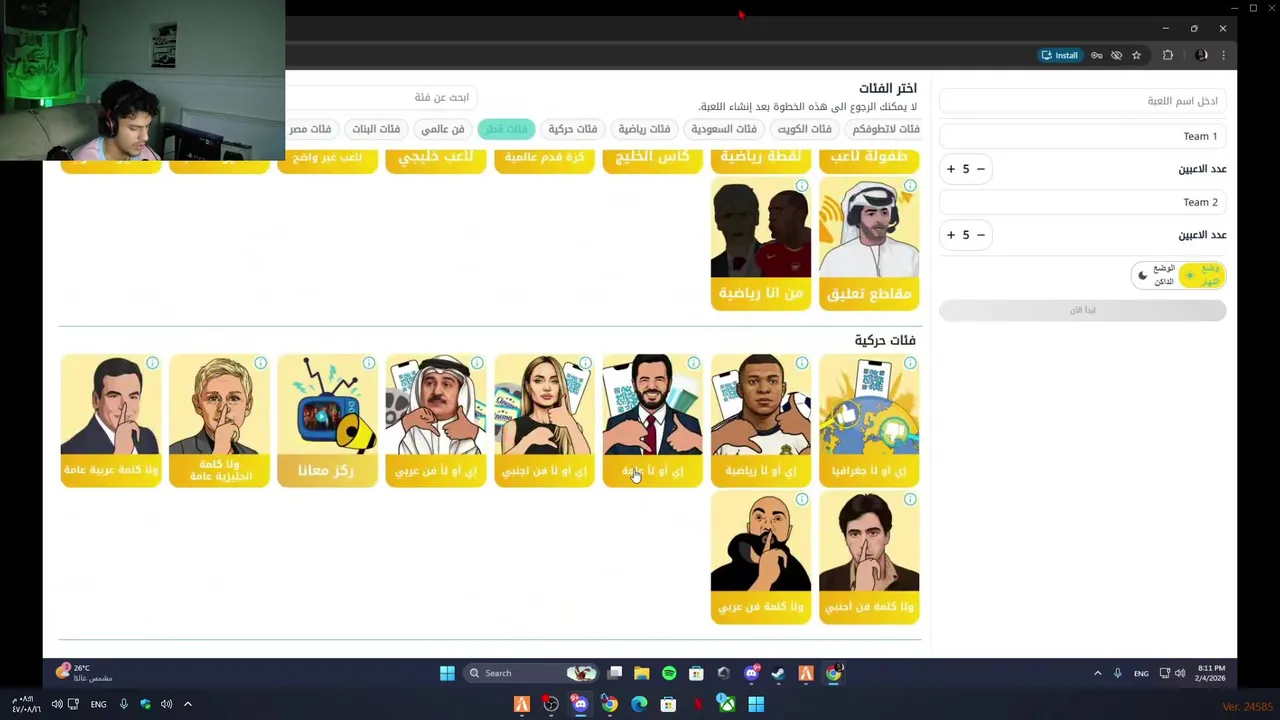Choose the ولا كلمة انجليزية عامة card
The height and width of the screenshot is (720, 1280).
point(219,421)
